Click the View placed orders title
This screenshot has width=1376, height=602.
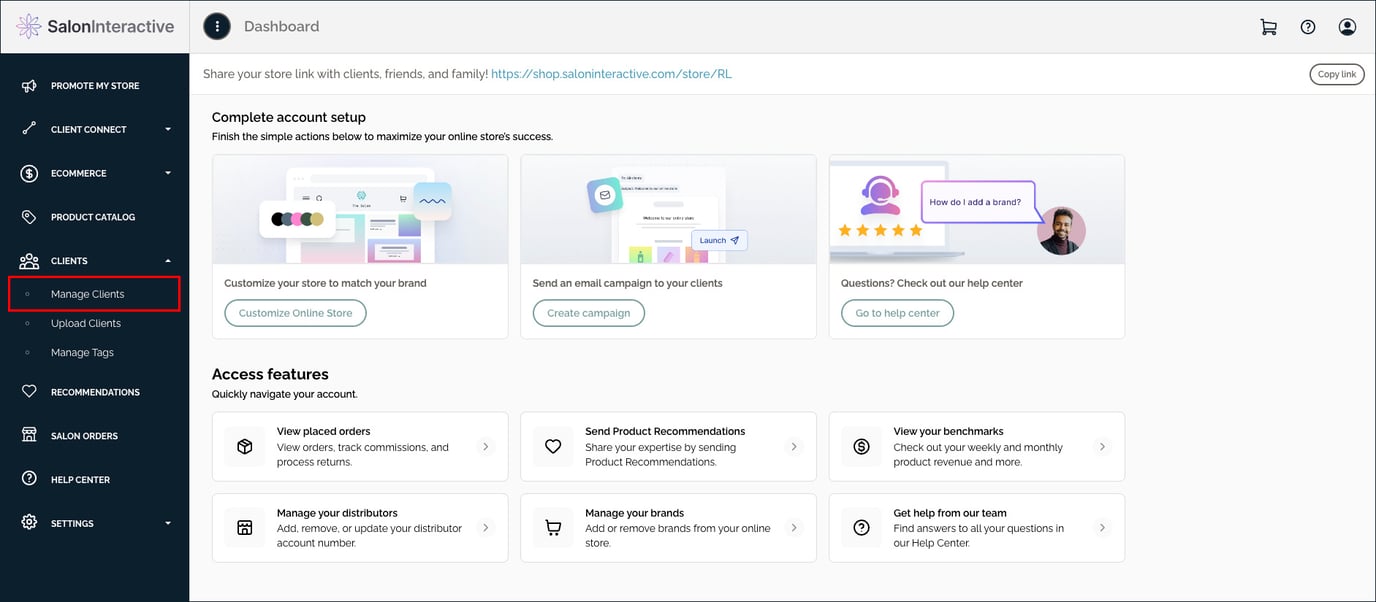pos(323,432)
